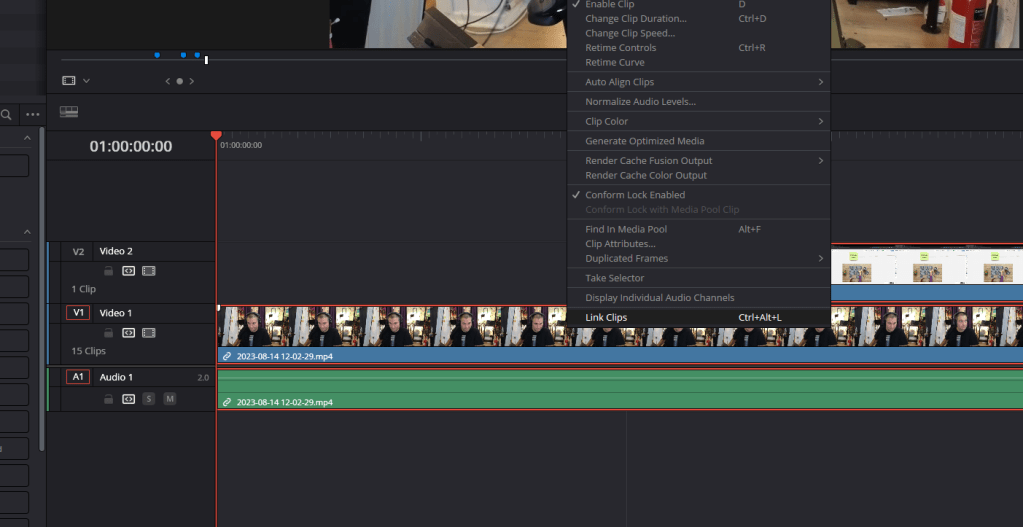
Task: Open the search magnifier in left panel
Action: tap(6, 115)
